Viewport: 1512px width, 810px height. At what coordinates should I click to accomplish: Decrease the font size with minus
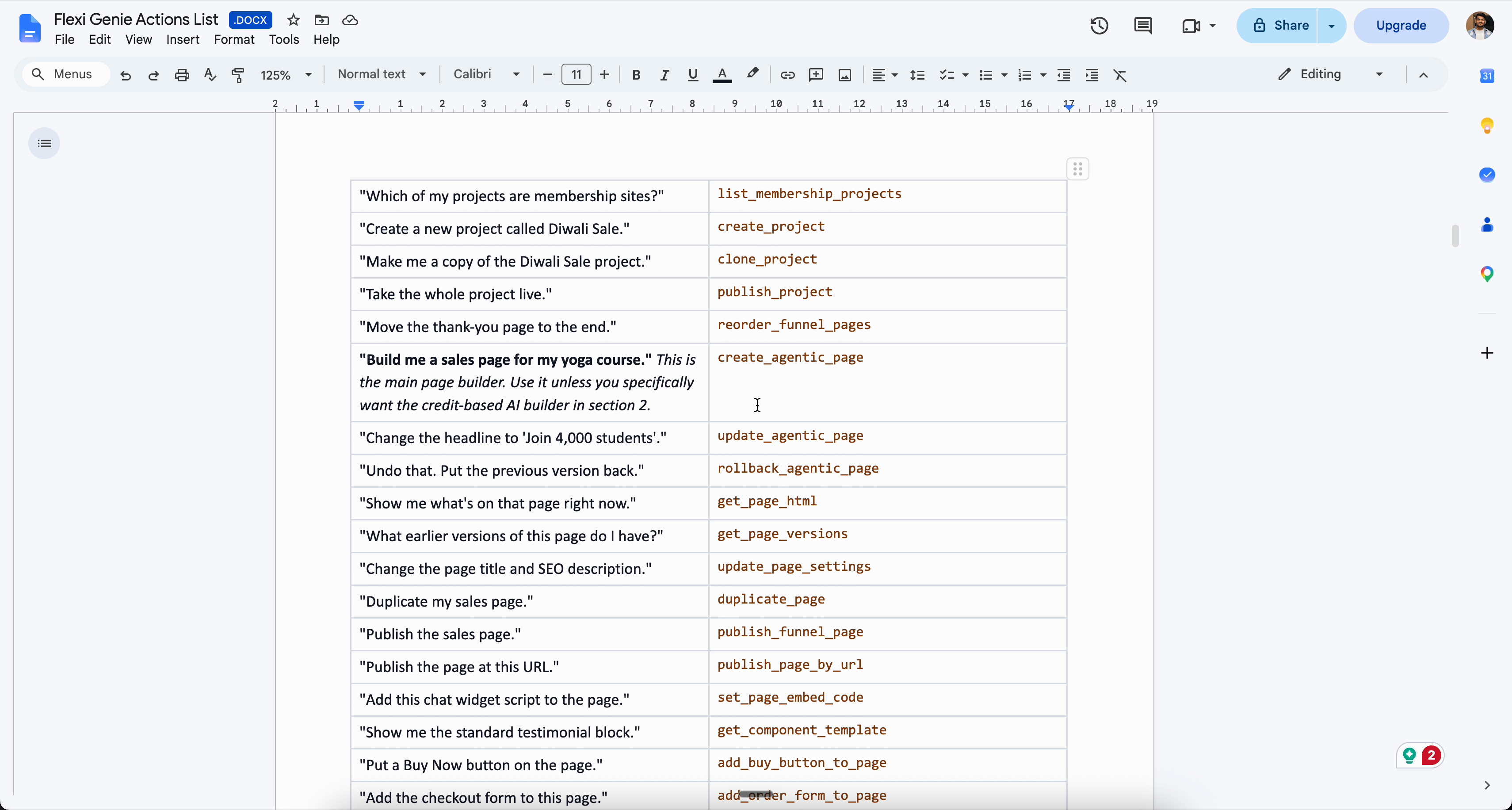pos(548,75)
